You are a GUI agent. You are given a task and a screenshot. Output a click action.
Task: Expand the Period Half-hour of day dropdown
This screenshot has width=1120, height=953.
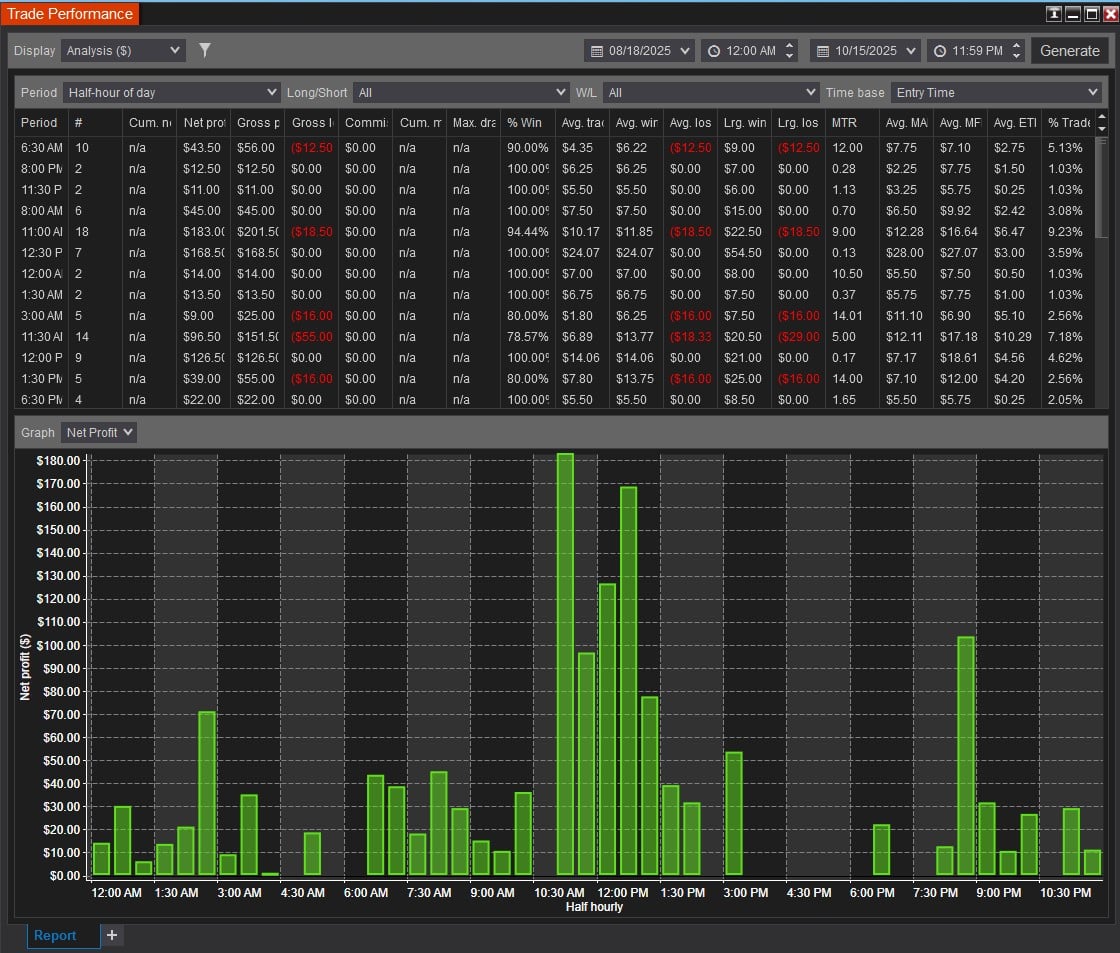click(171, 93)
